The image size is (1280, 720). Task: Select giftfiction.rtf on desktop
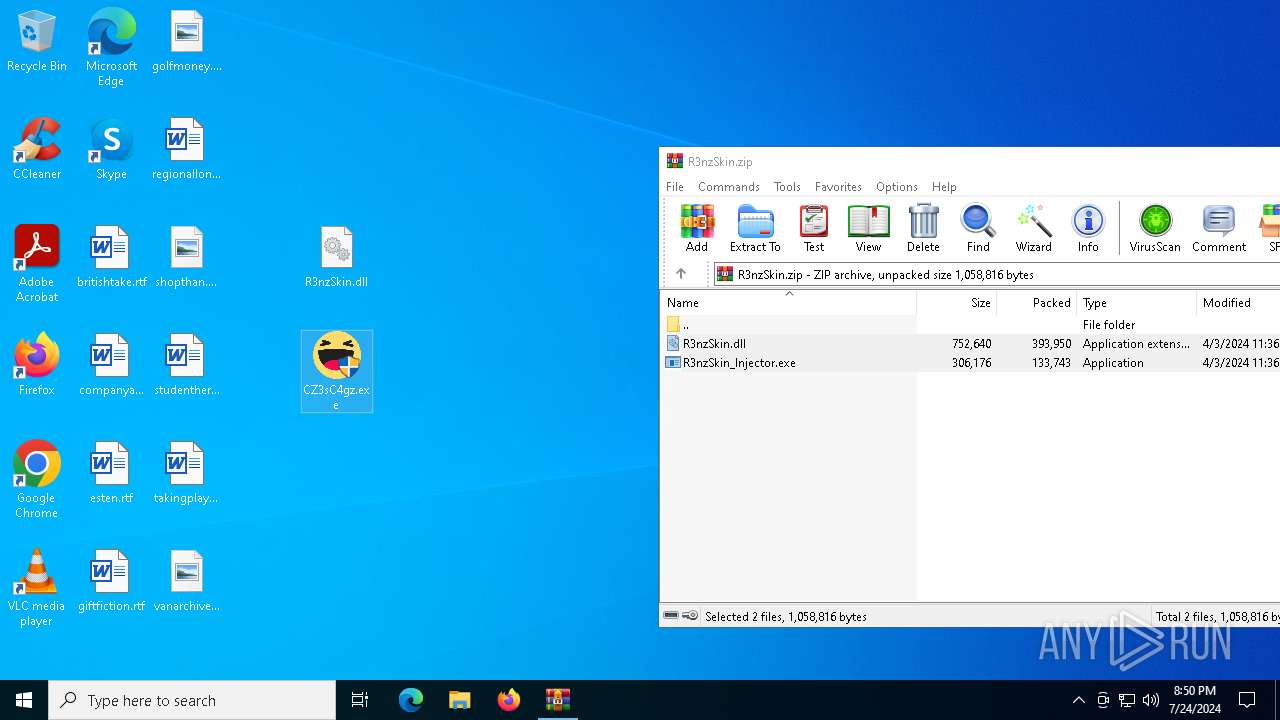[x=111, y=582]
